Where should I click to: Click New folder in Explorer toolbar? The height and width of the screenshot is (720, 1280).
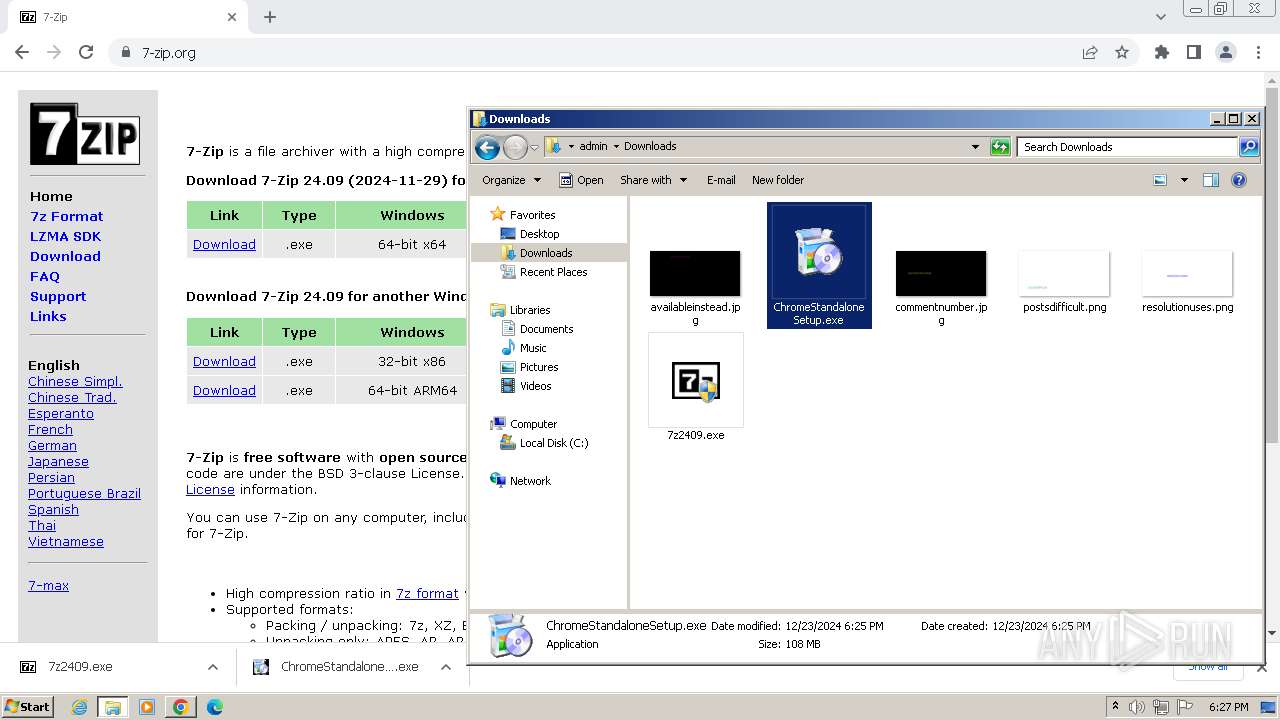(778, 180)
